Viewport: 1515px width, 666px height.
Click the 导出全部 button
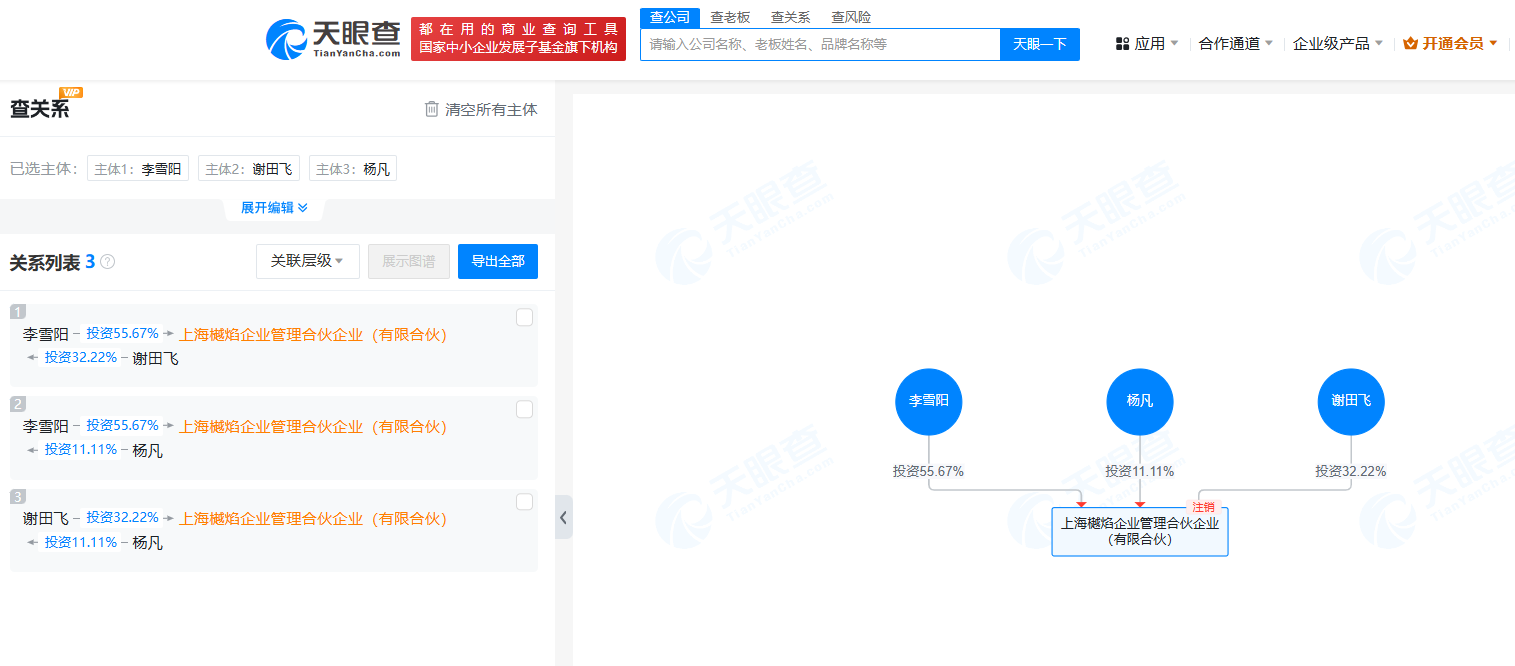[497, 261]
